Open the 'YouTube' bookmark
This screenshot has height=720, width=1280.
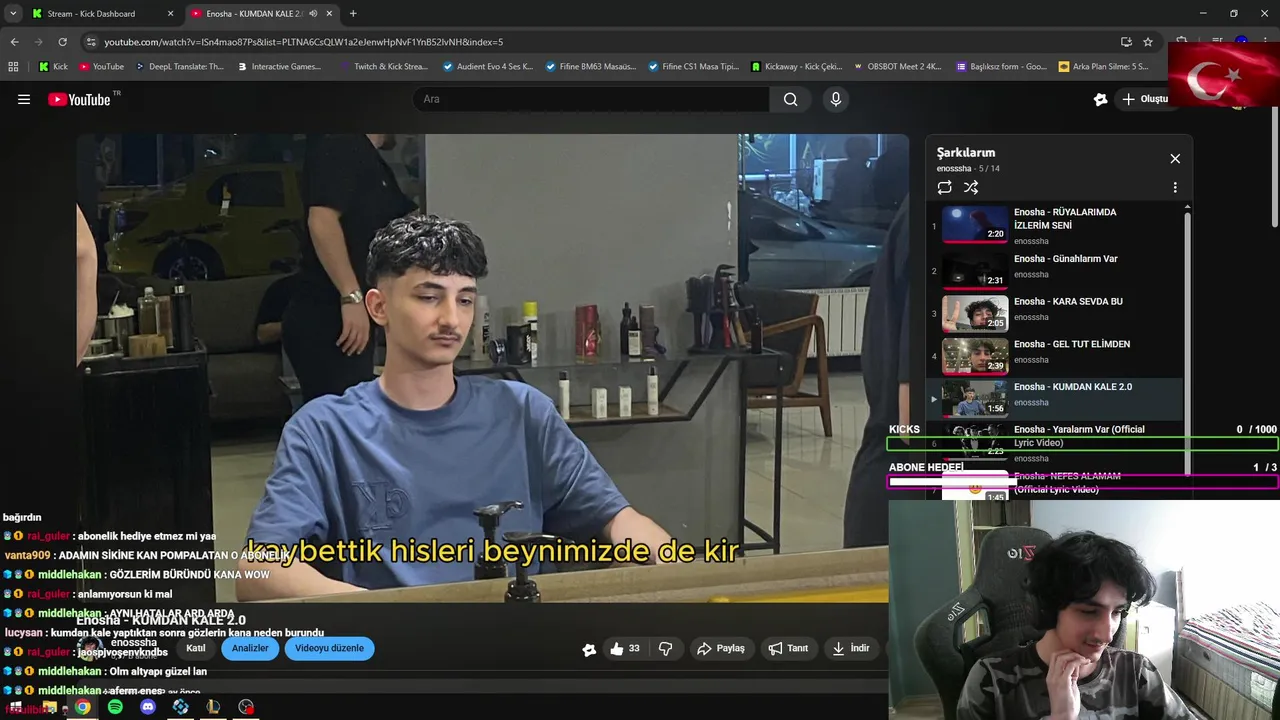pos(101,67)
